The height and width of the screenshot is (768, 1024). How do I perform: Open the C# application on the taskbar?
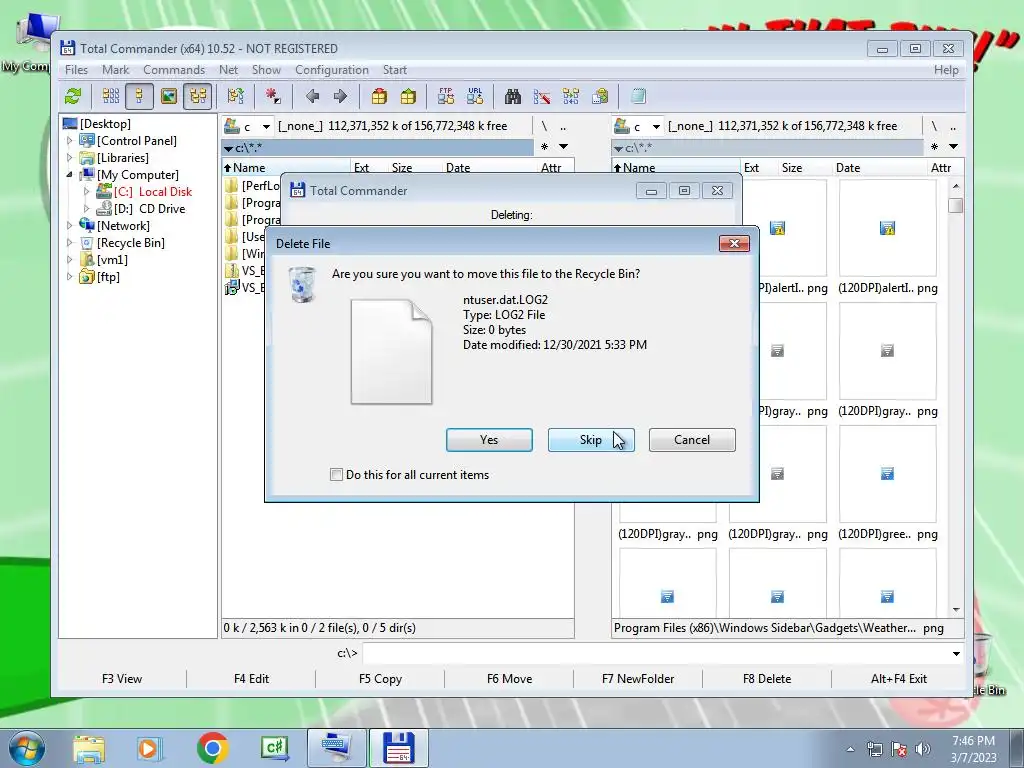pos(274,748)
